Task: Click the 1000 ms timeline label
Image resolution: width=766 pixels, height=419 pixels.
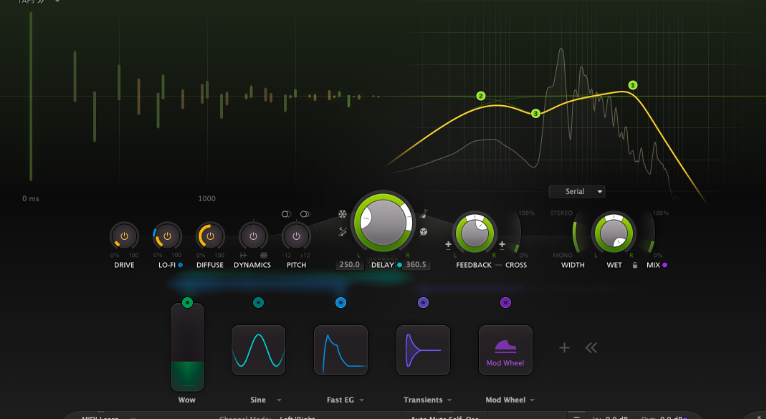Action: click(x=207, y=198)
